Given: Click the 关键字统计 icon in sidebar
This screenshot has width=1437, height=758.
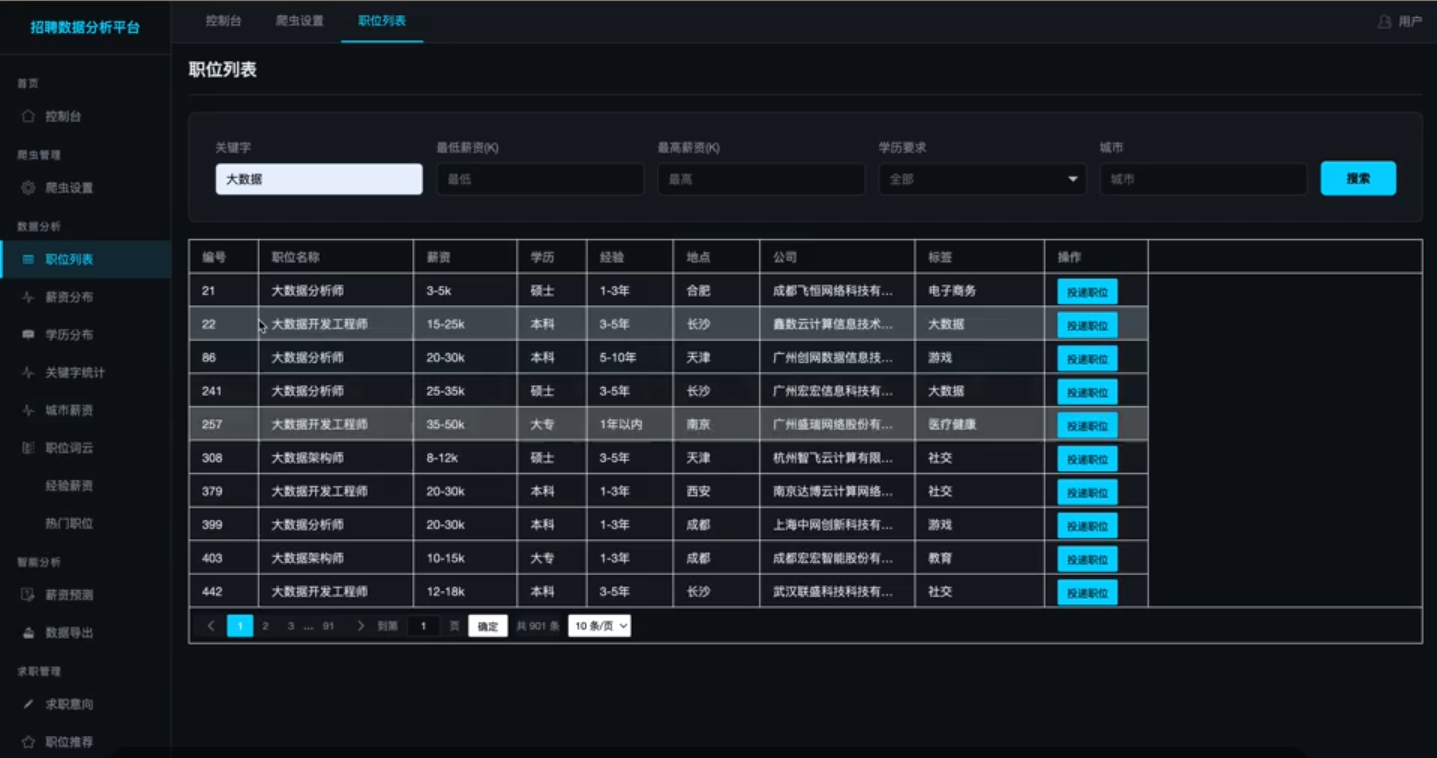Looking at the screenshot, I should coord(28,373).
